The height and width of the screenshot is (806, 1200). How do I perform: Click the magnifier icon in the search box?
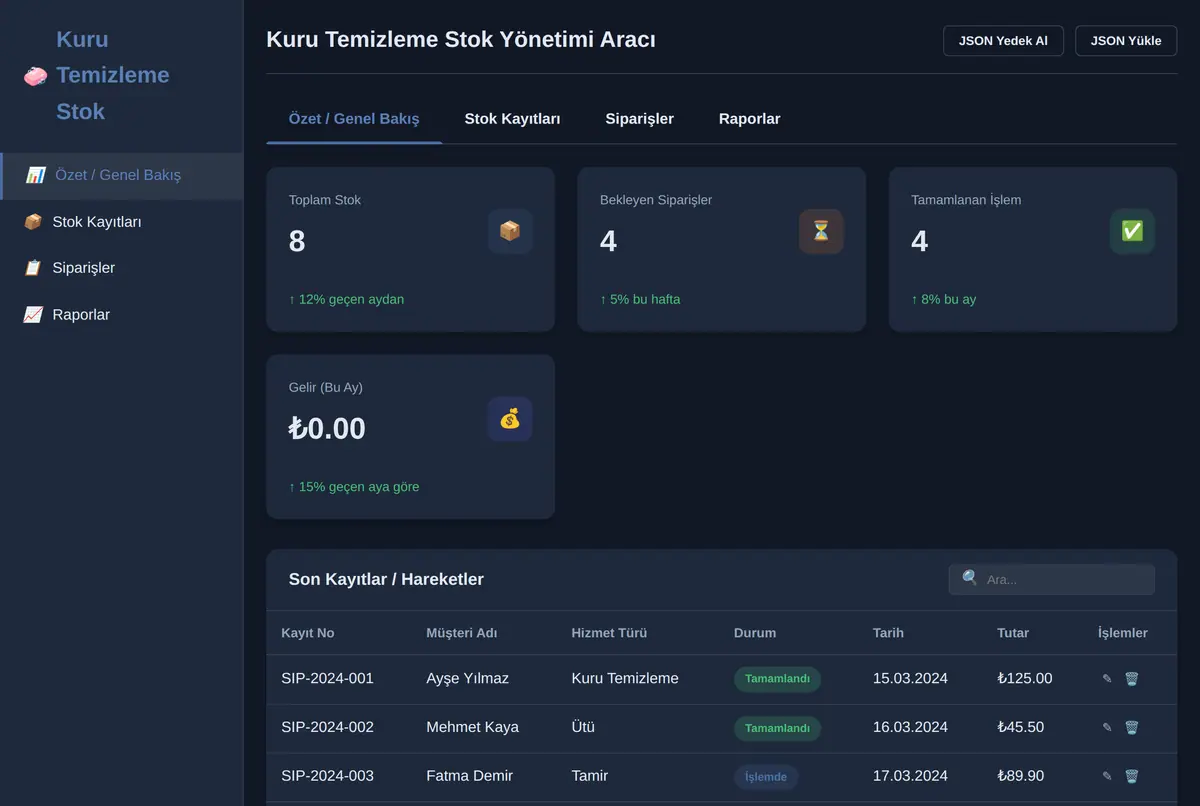point(970,578)
